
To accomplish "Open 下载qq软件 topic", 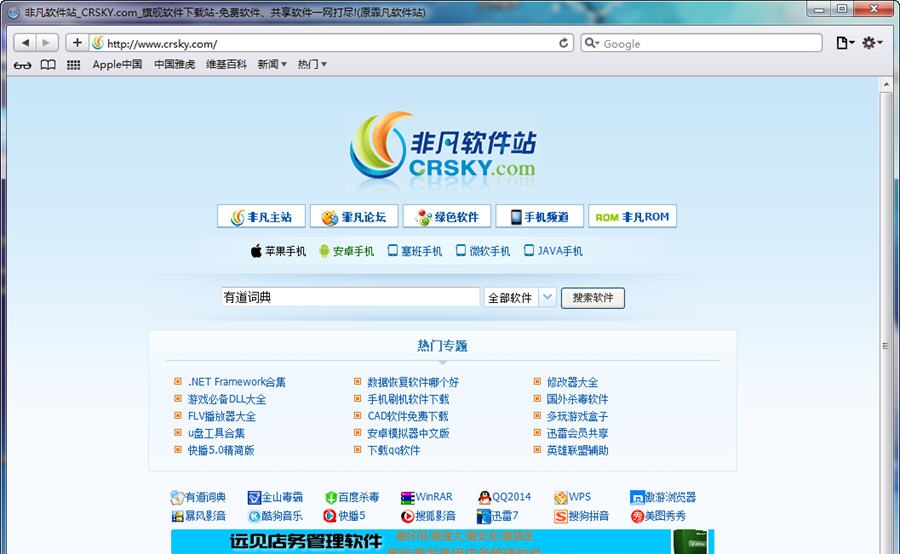I will click(394, 450).
